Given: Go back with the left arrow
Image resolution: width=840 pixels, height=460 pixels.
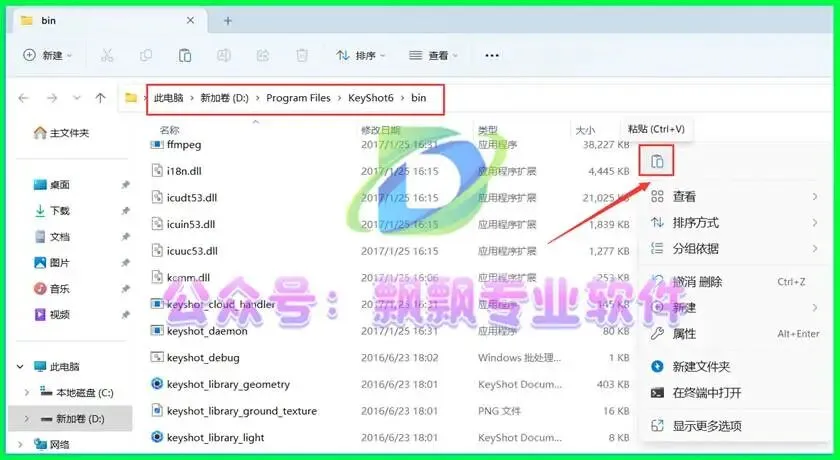Looking at the screenshot, I should click(23, 98).
